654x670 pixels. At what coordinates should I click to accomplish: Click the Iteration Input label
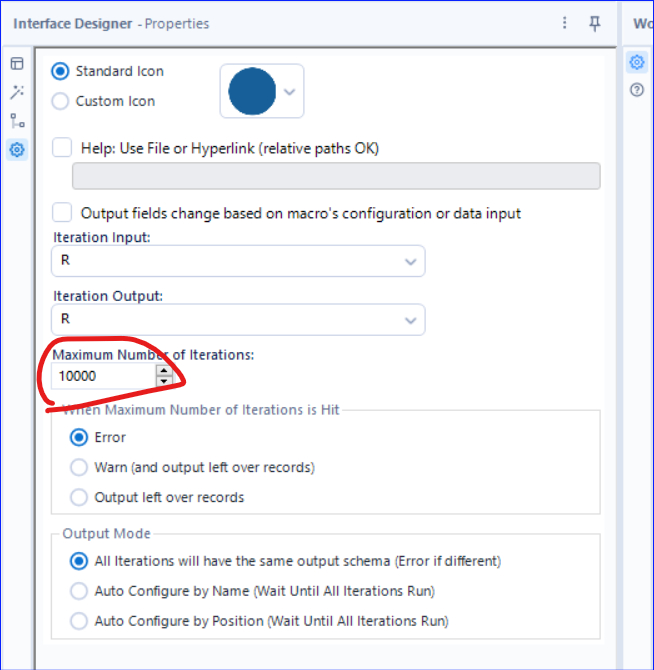click(x=102, y=237)
